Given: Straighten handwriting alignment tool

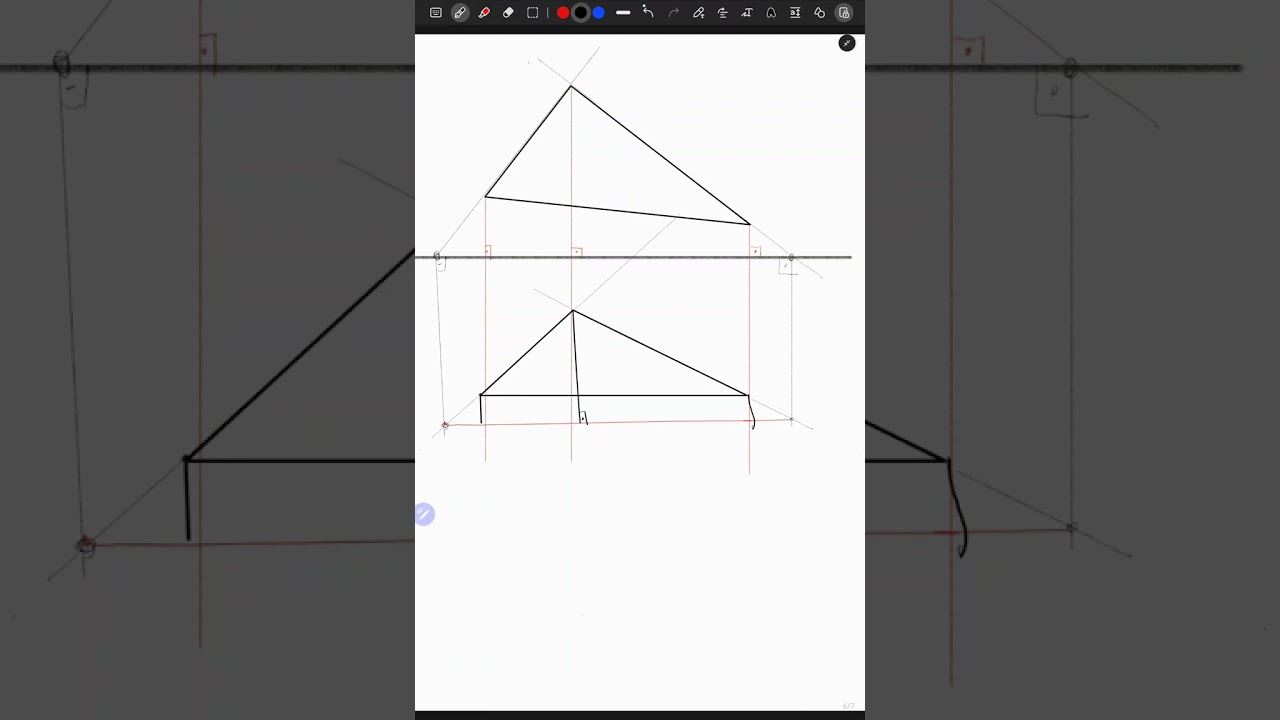Looking at the screenshot, I should coord(722,13).
